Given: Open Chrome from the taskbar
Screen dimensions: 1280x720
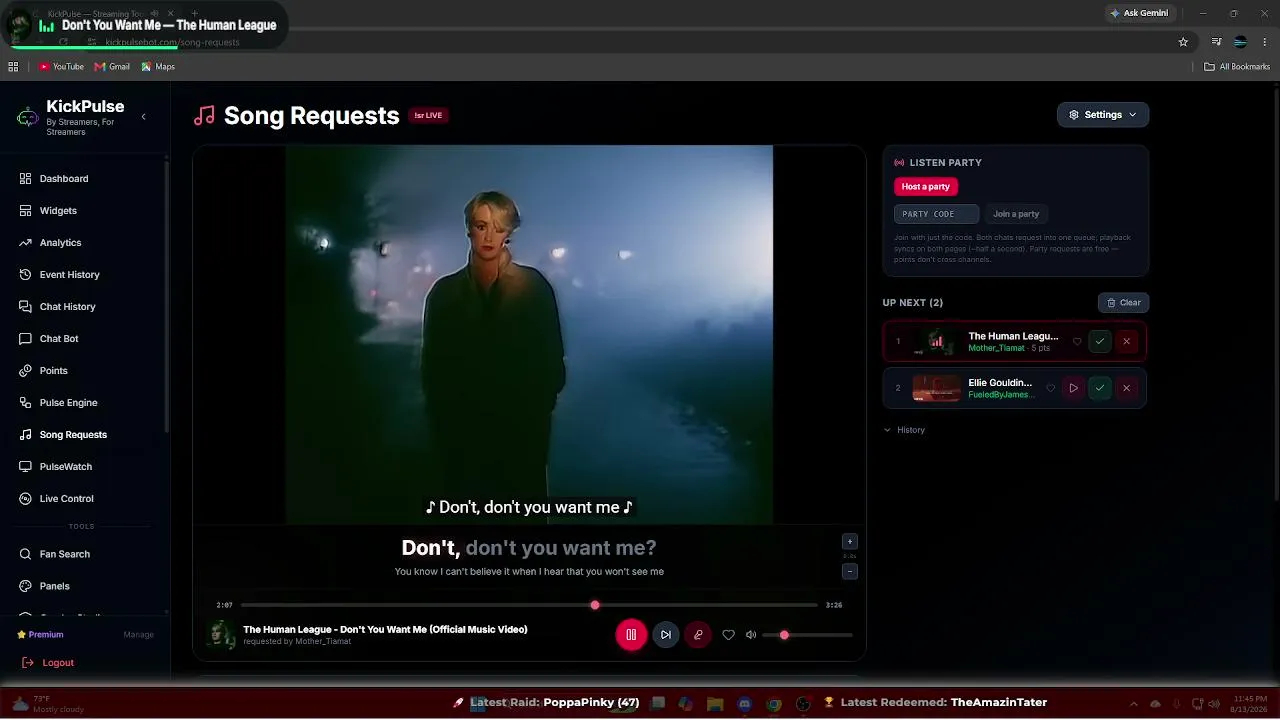Looking at the screenshot, I should (x=774, y=704).
